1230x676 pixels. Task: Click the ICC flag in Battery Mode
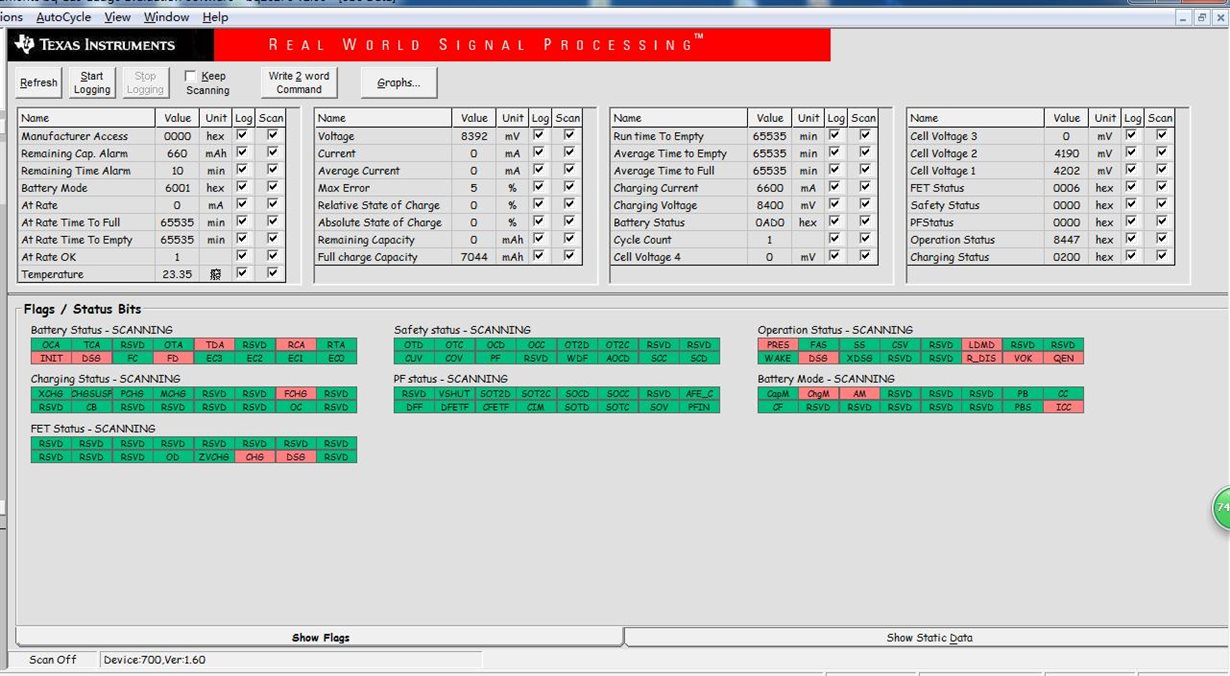[x=1063, y=407]
